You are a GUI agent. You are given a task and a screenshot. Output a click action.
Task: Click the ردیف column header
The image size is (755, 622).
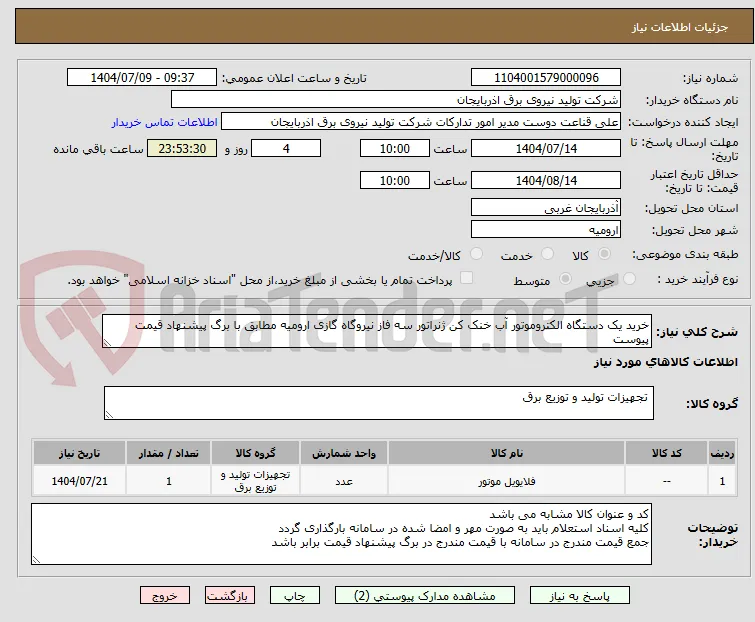[722, 453]
